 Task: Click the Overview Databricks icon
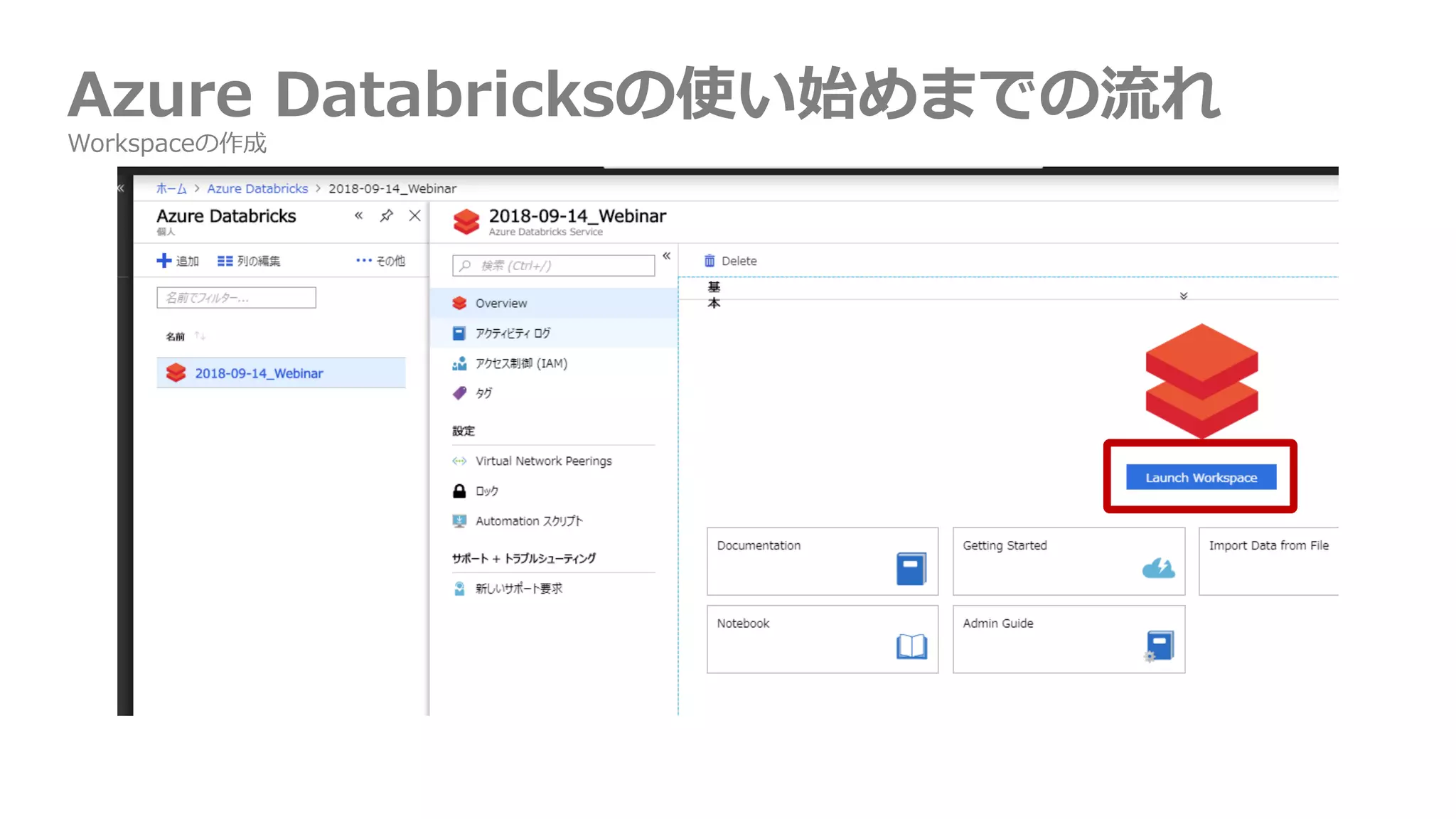click(x=459, y=303)
